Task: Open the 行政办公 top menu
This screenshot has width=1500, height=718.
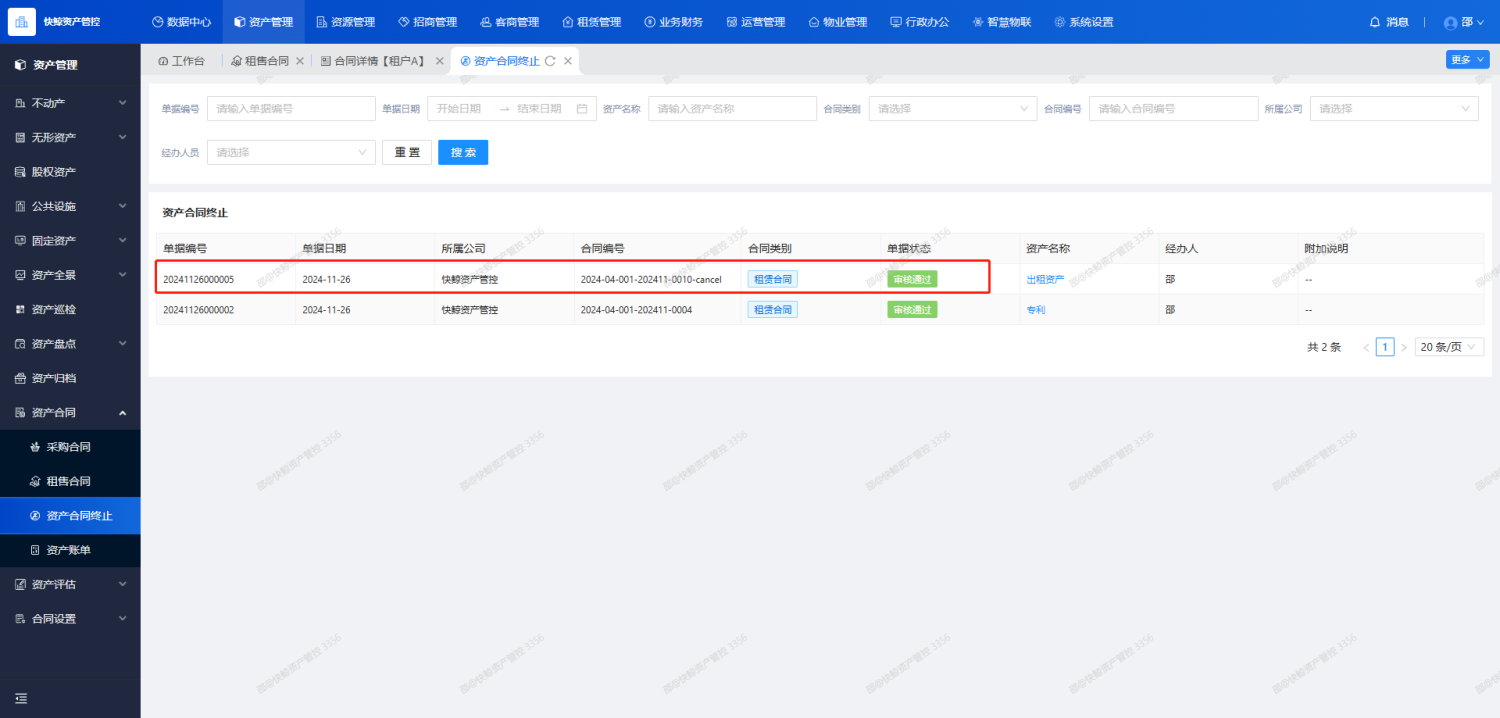Action: pyautogui.click(x=919, y=22)
